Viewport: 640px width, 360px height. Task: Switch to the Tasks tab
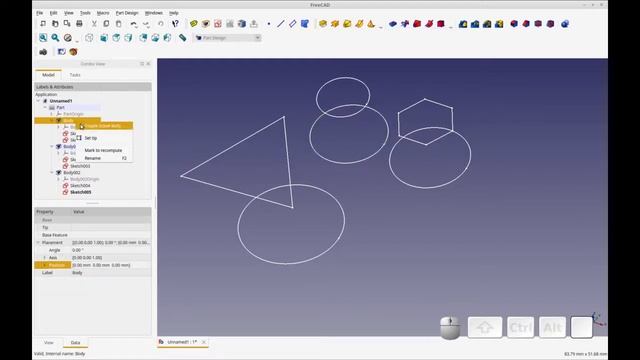75,75
